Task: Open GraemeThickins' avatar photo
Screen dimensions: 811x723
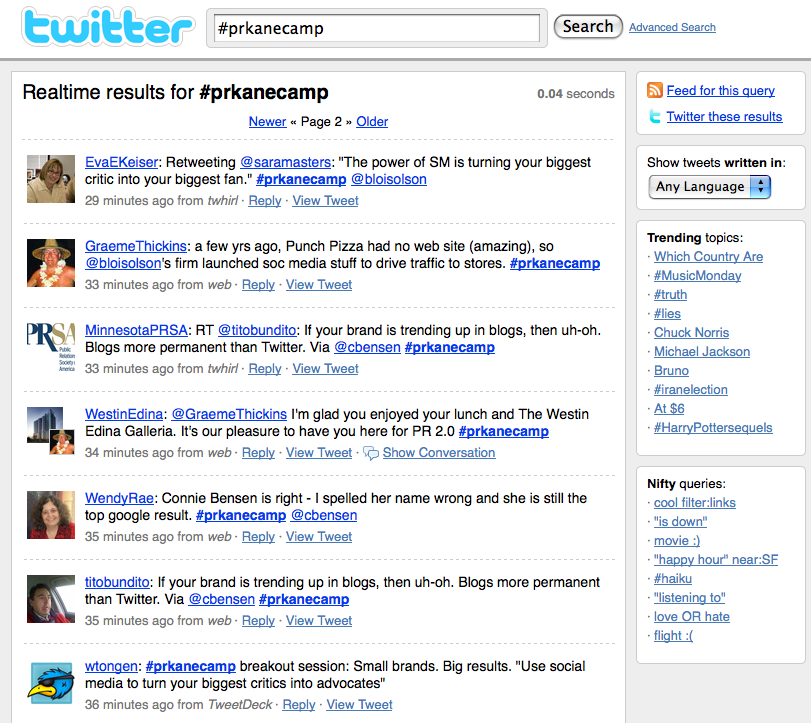Action: [x=51, y=263]
